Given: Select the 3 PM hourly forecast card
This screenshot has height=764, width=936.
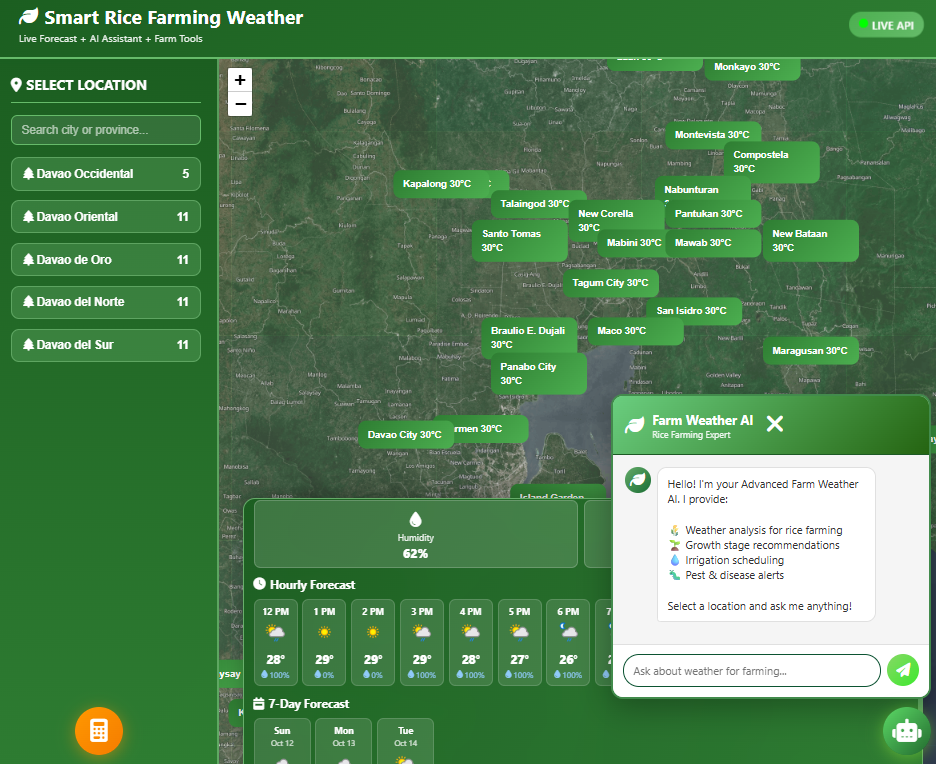Looking at the screenshot, I should 422,642.
